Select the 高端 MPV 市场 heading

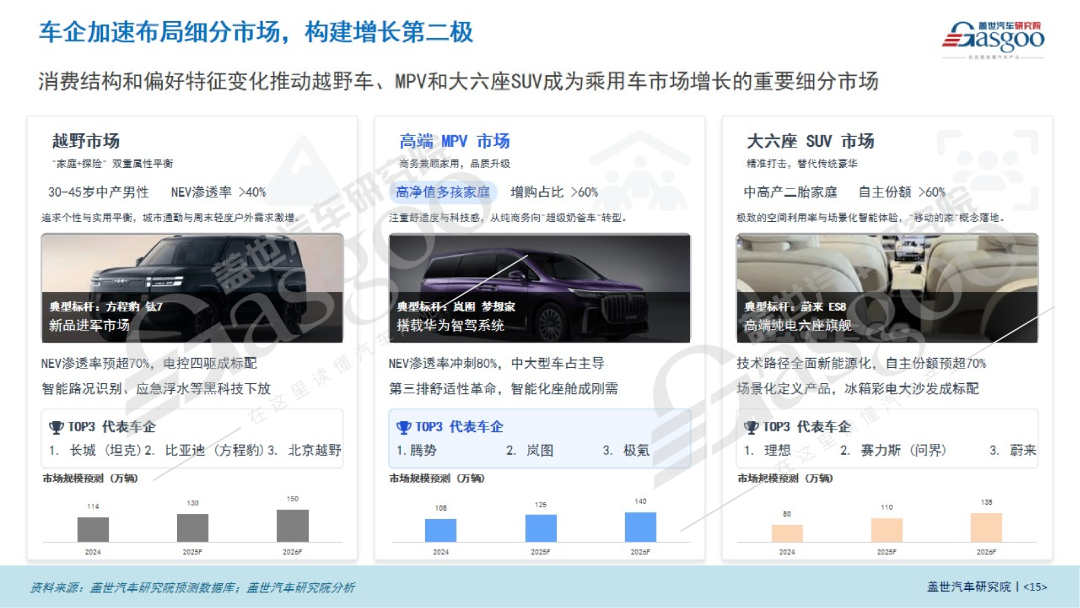pyautogui.click(x=454, y=141)
